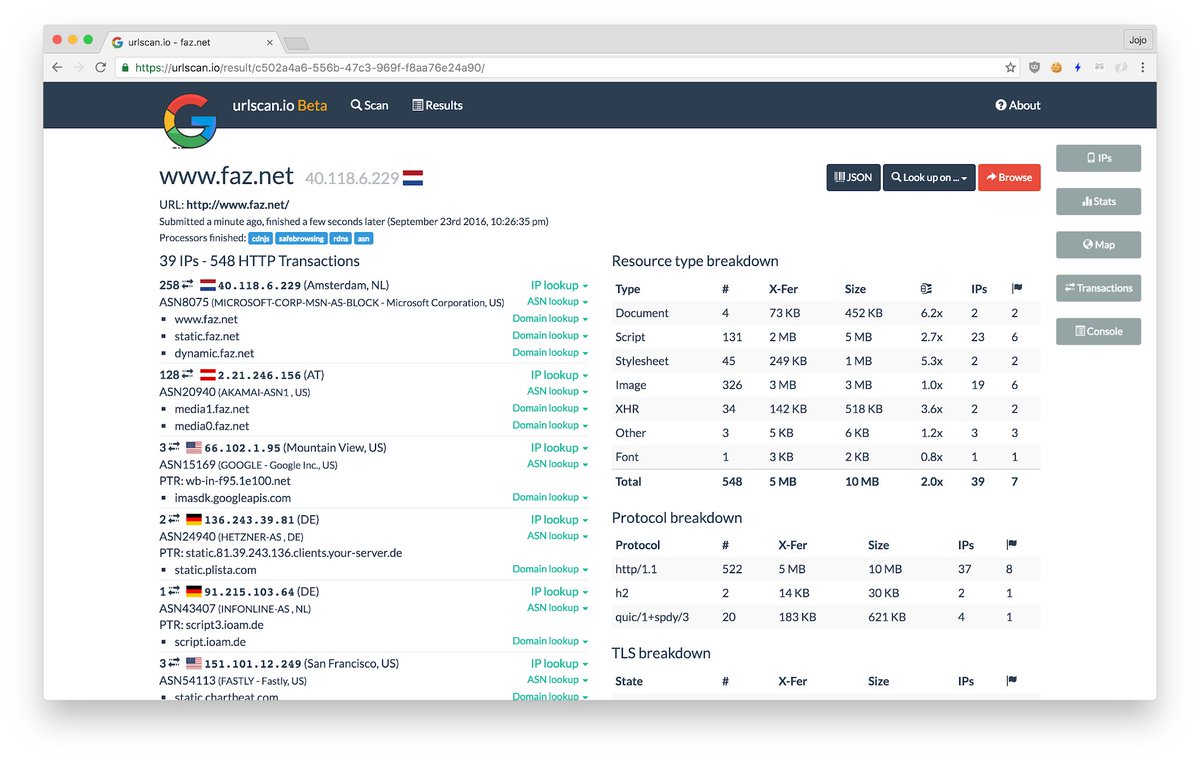
Task: Click the safebrowsing processor badge
Action: (x=301, y=238)
